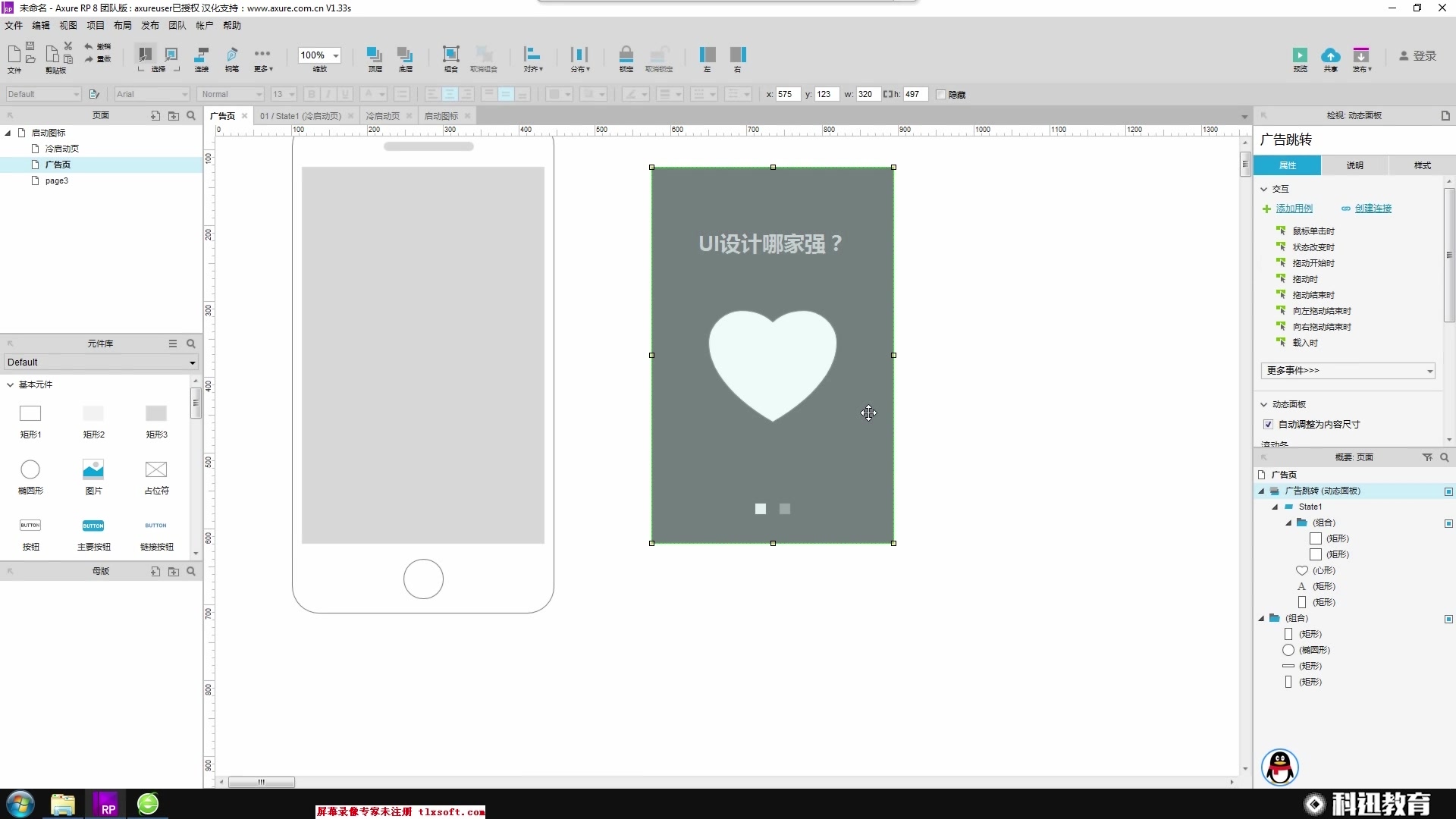The image size is (1456, 819).
Task: Toggle 自动调整为内容尺寸 checkbox
Action: tap(1268, 425)
